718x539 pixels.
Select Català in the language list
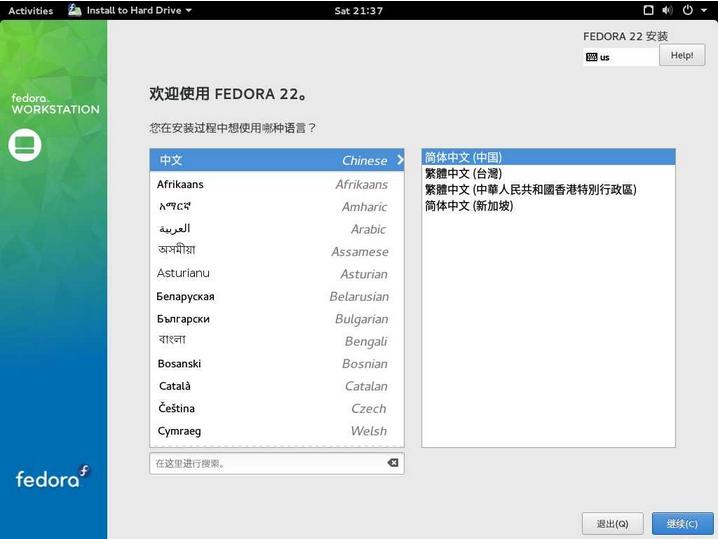click(277, 386)
